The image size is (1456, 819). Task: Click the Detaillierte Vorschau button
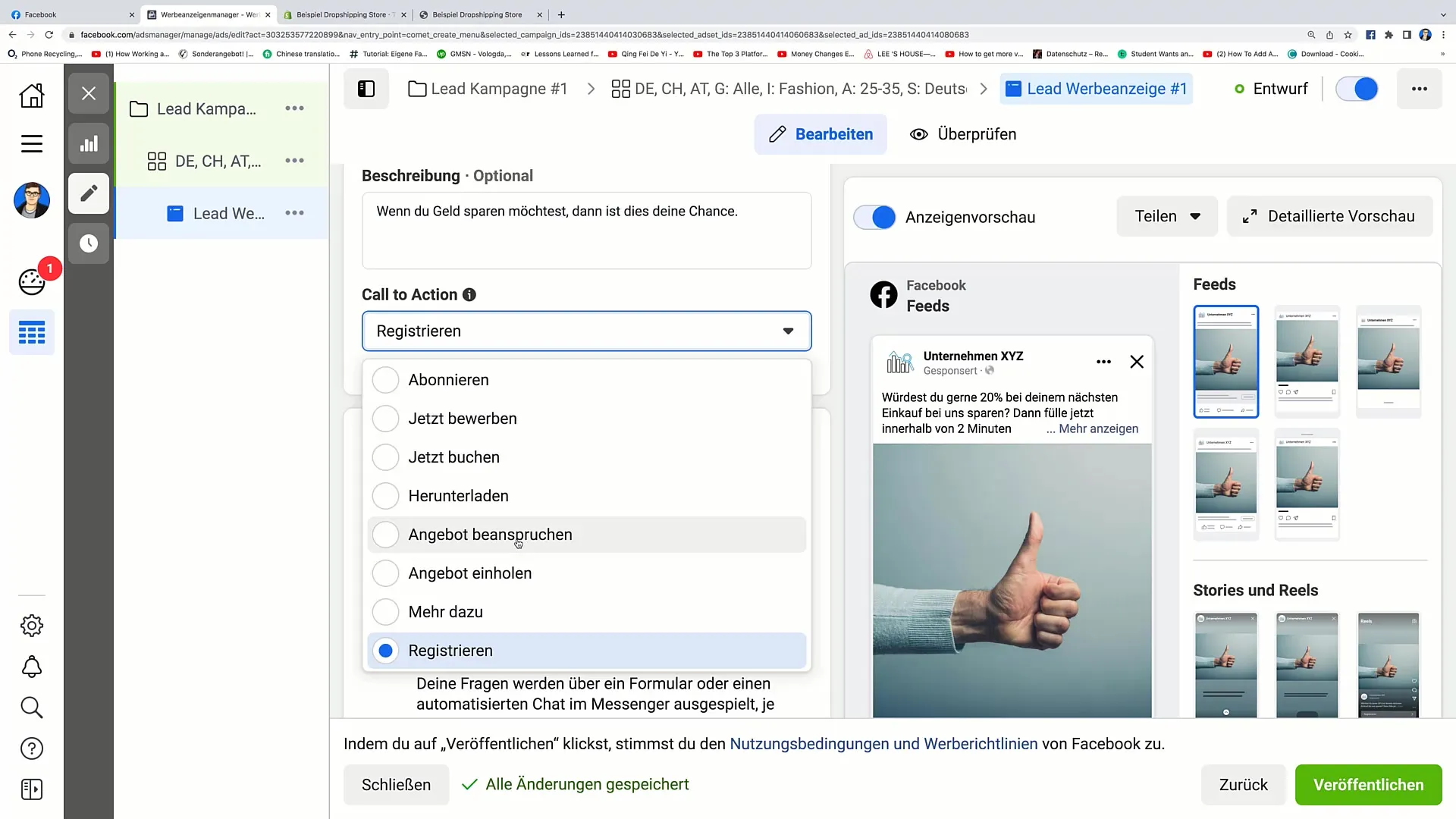(1330, 216)
